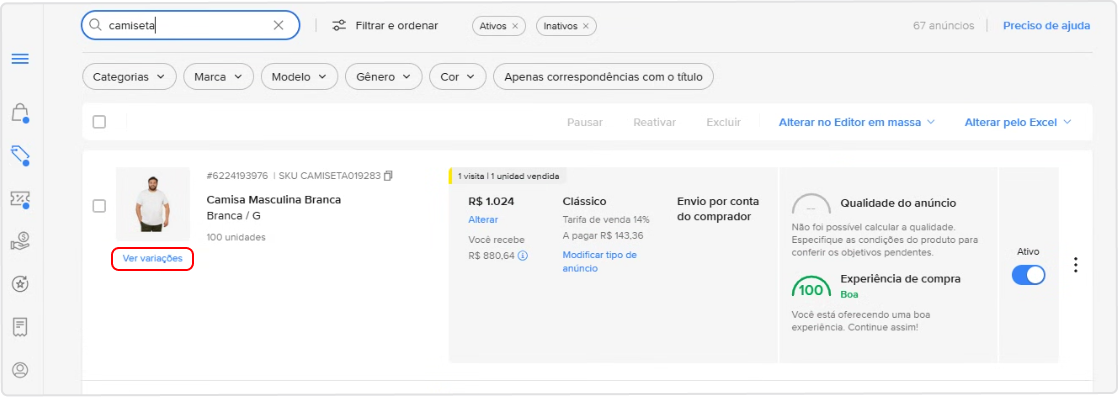The image size is (1118, 397).
Task: Expand the Categorias dropdown
Action: 130,77
